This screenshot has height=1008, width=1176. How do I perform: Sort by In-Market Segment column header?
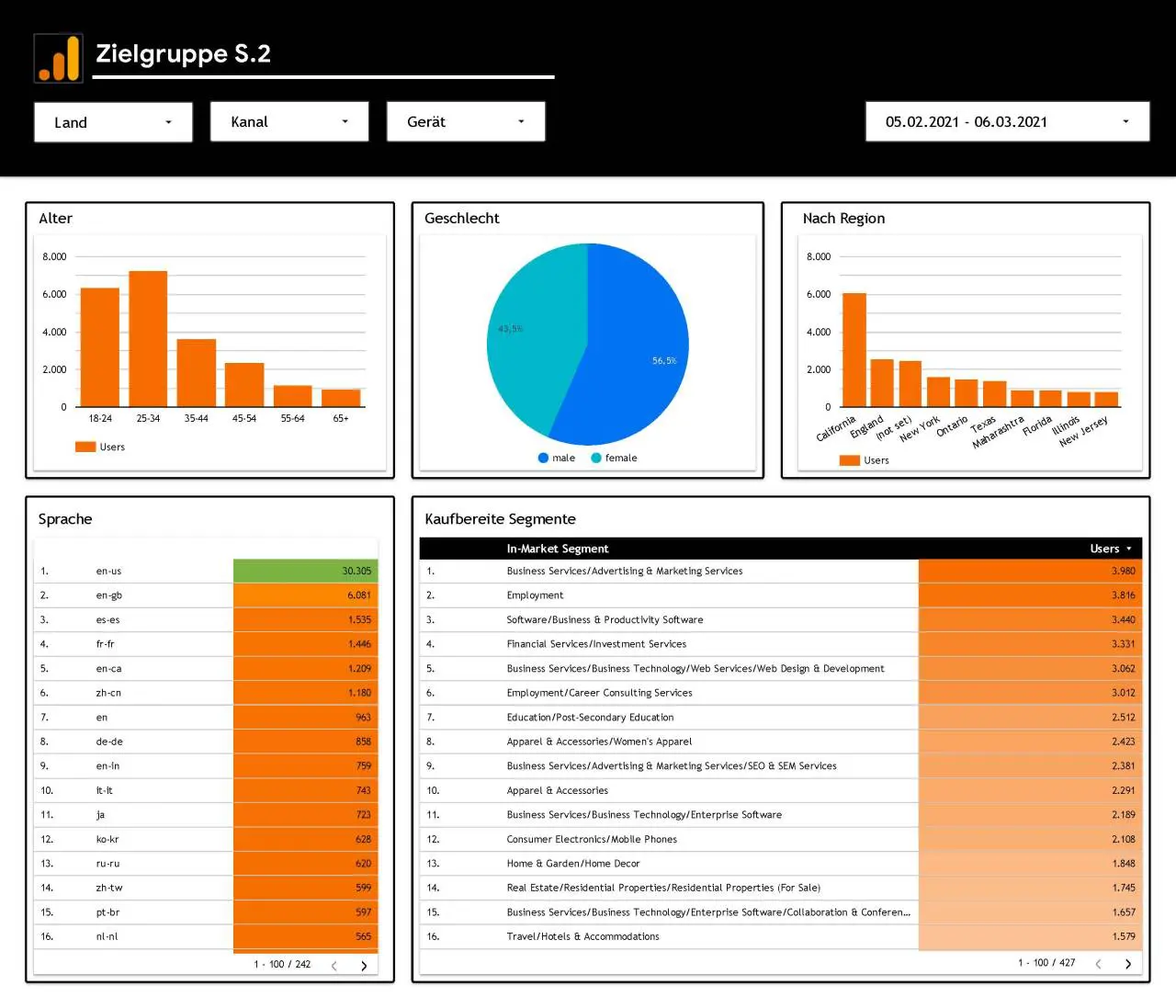(x=557, y=549)
